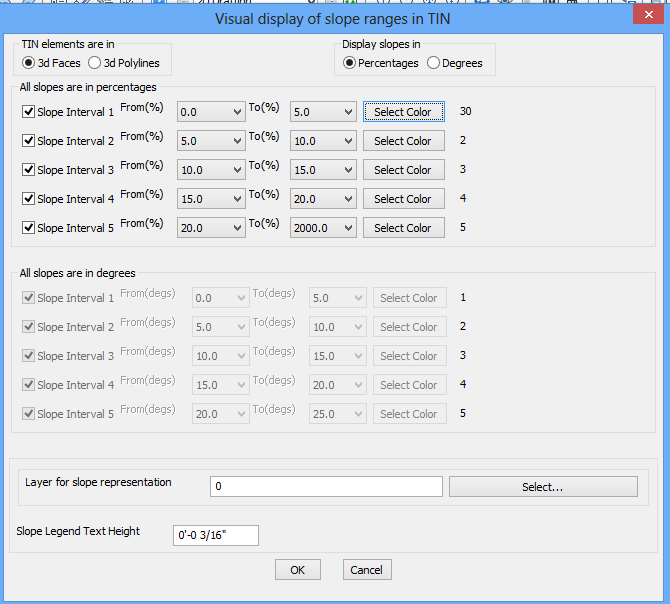Confirm the dialog with OK

tap(297, 570)
